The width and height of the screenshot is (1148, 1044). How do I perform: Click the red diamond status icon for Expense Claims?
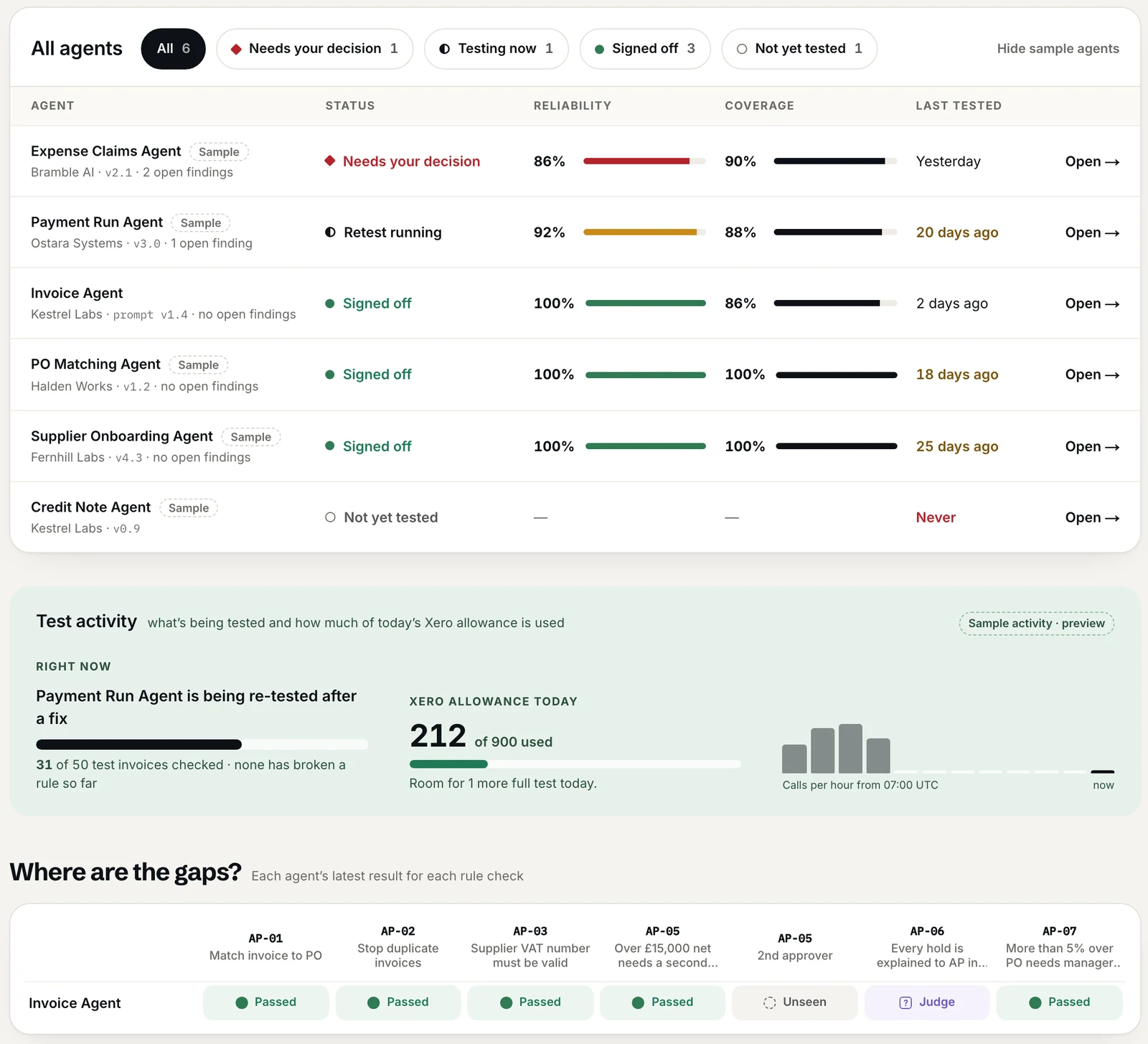(330, 161)
